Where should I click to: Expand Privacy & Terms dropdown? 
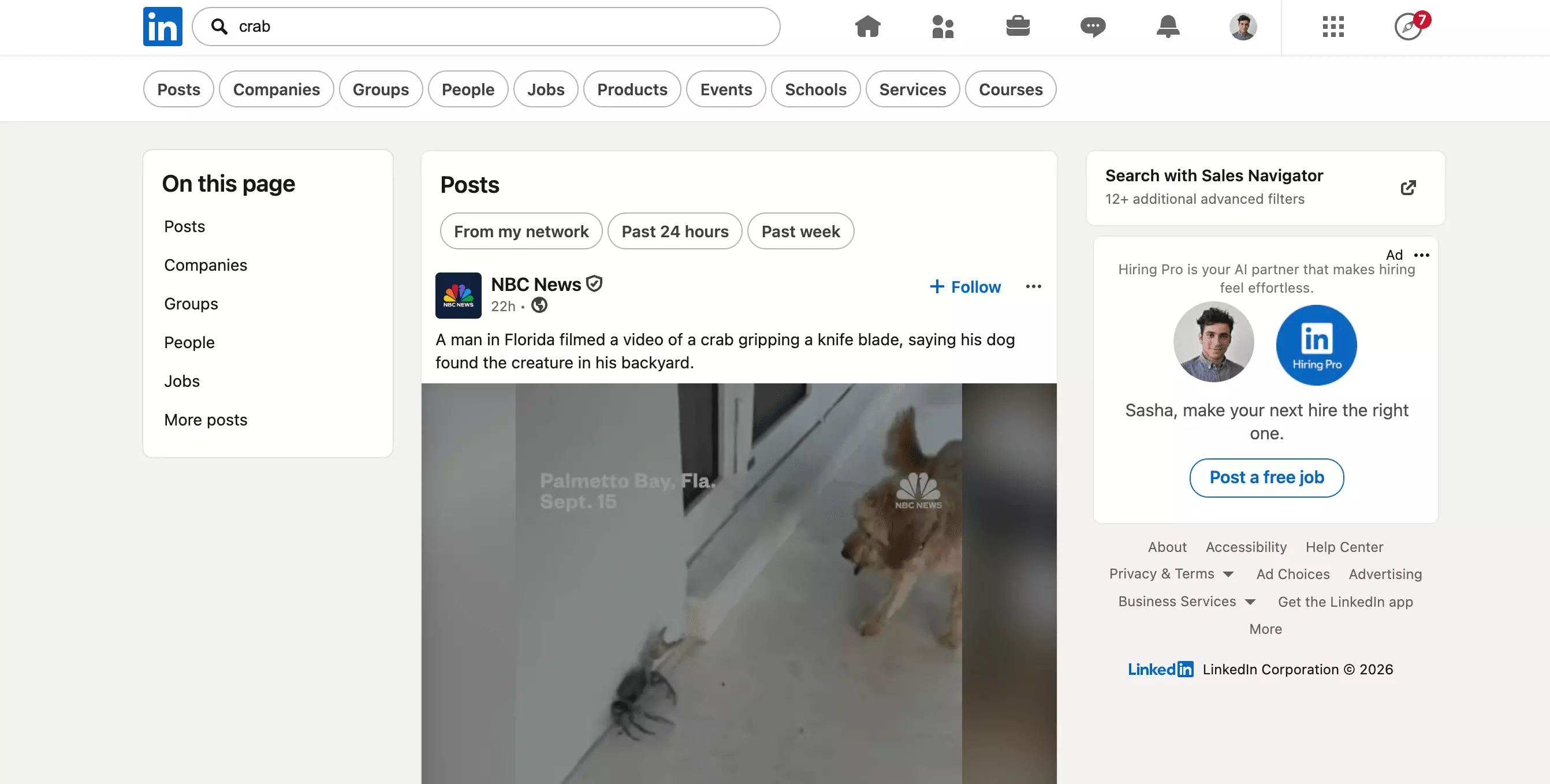click(x=1171, y=574)
